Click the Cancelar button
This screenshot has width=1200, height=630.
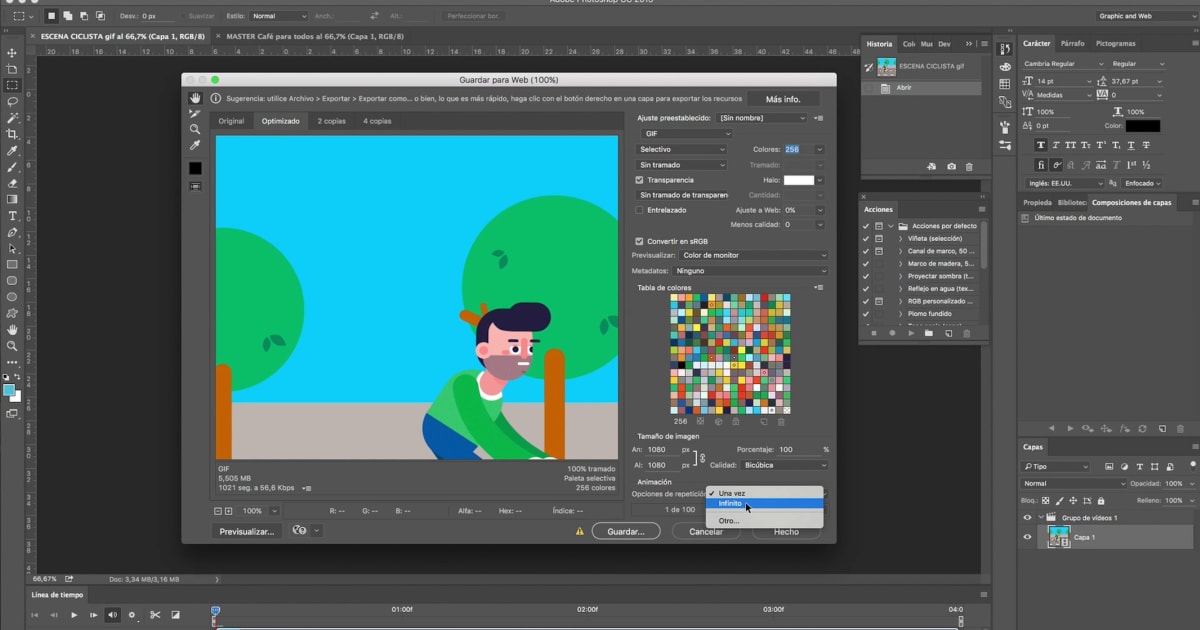(706, 532)
